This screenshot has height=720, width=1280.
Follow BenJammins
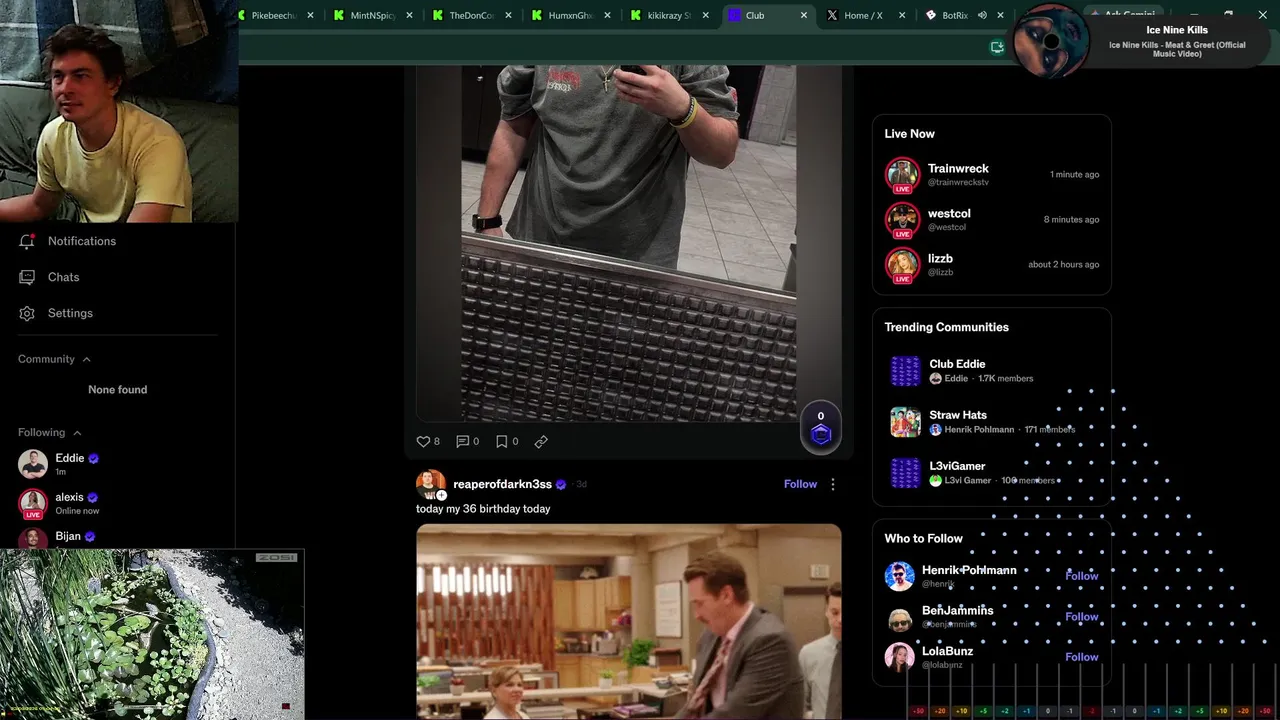tap(1082, 617)
